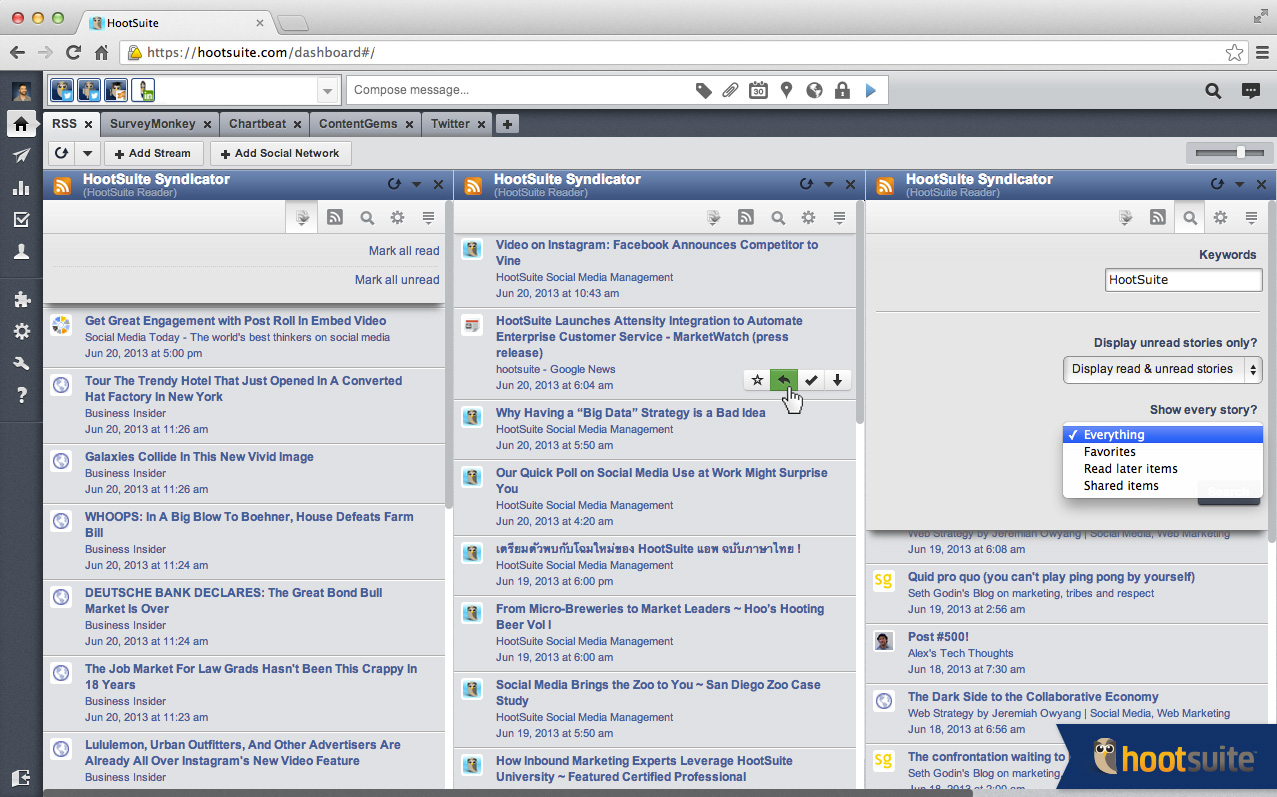Toggle the privacy lock in compose box
This screenshot has width=1277, height=797.
pyautogui.click(x=842, y=90)
